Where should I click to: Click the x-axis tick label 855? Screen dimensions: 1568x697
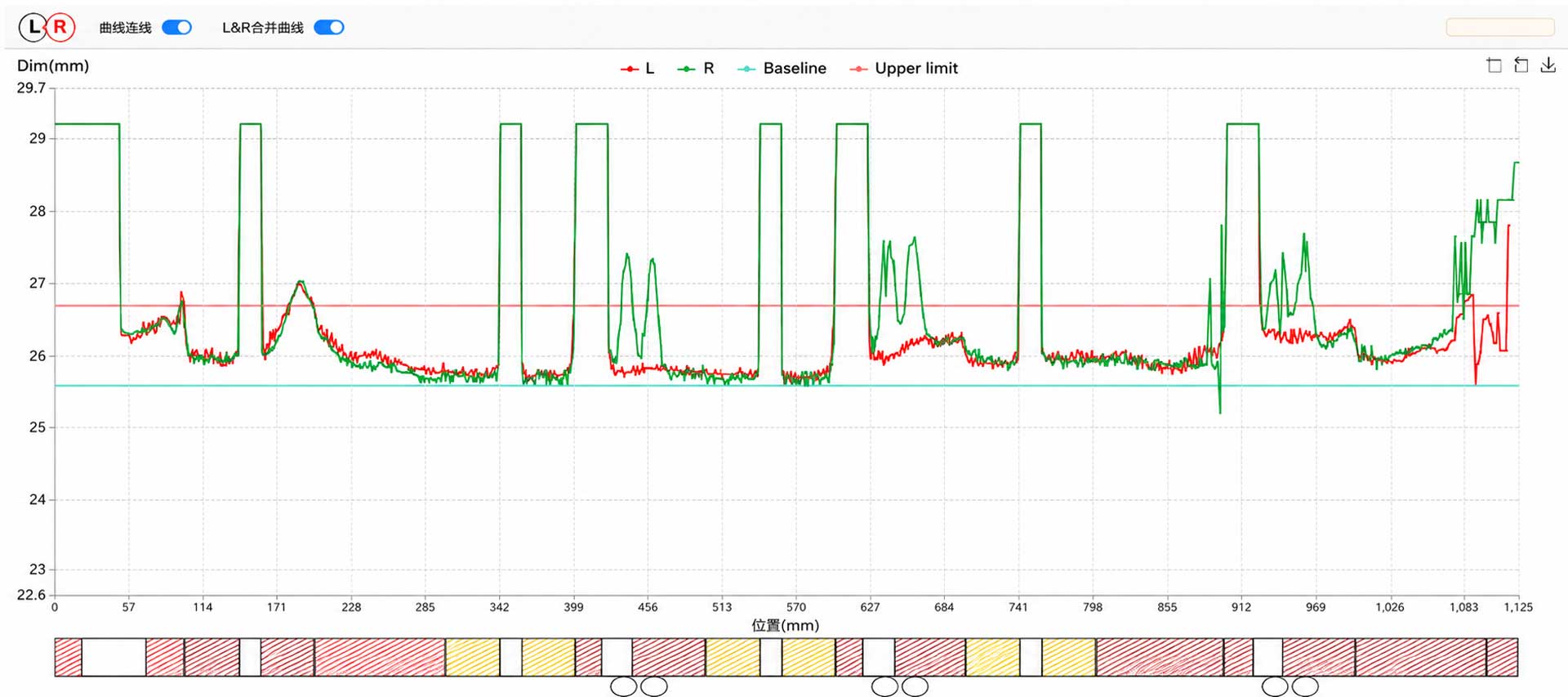(1167, 607)
